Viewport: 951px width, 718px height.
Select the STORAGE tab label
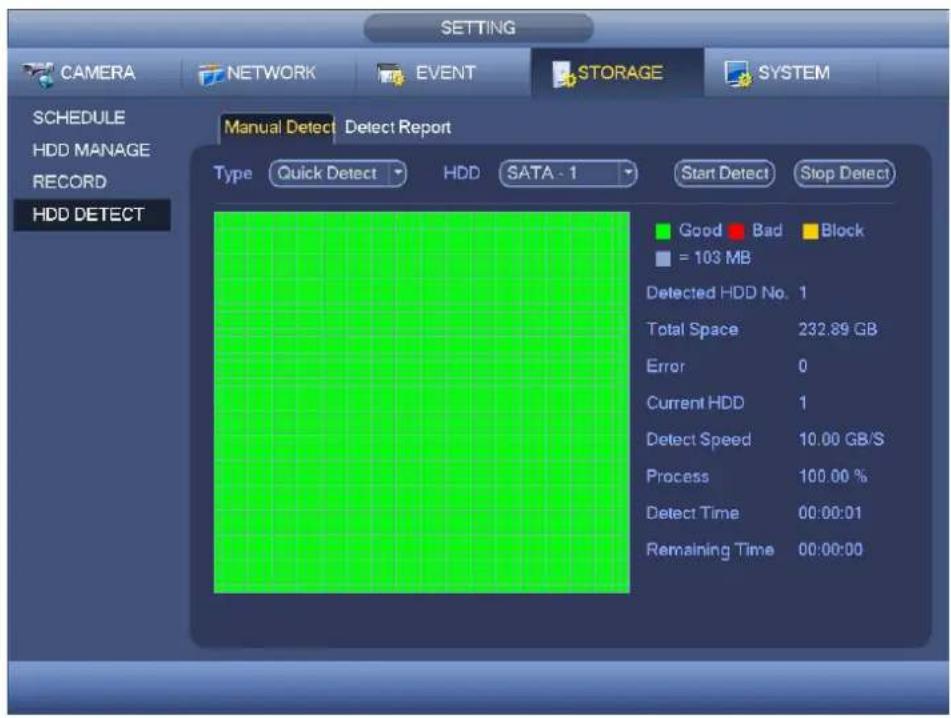tap(620, 73)
